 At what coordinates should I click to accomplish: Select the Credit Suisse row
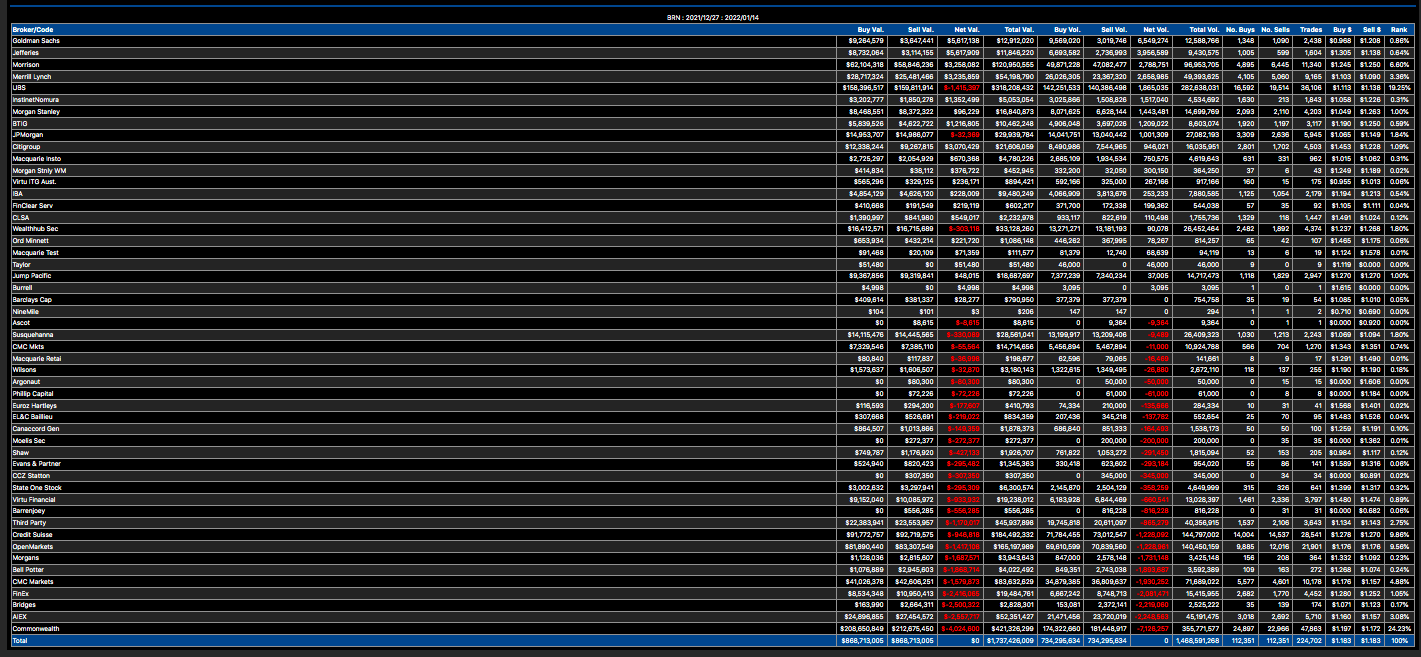710,536
